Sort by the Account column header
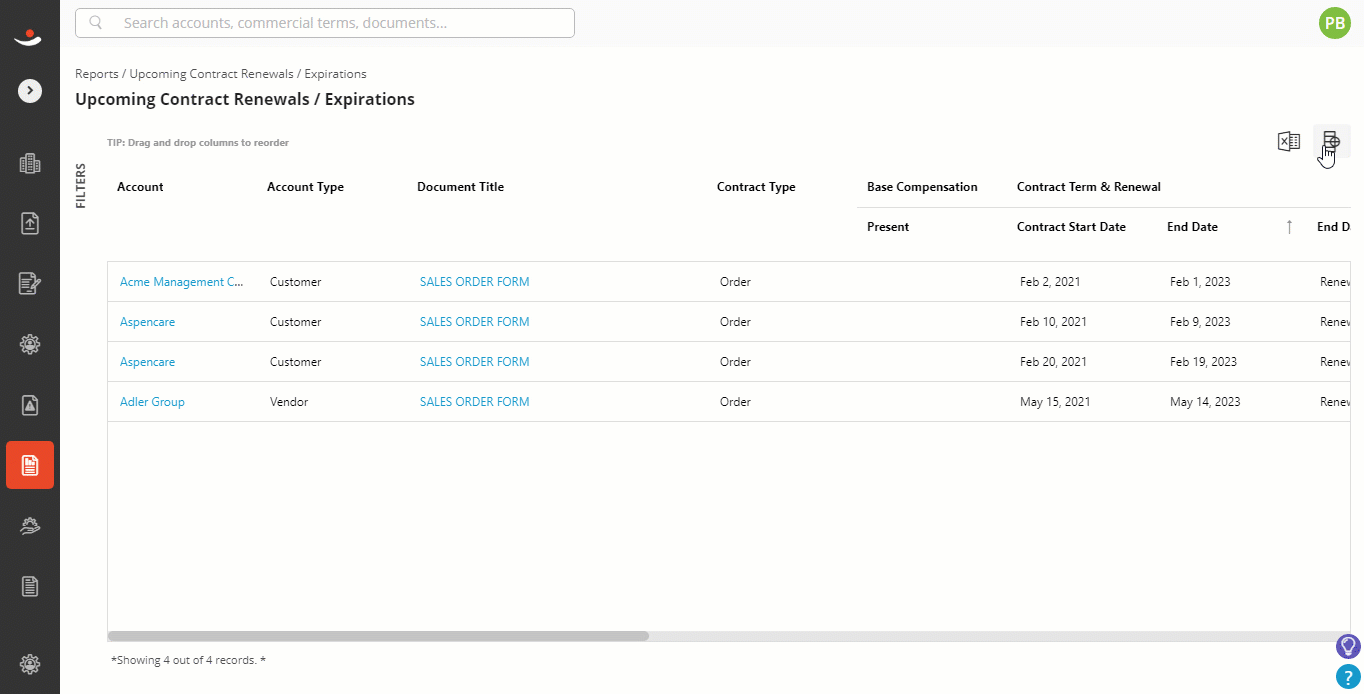Image resolution: width=1364 pixels, height=694 pixels. click(x=140, y=187)
